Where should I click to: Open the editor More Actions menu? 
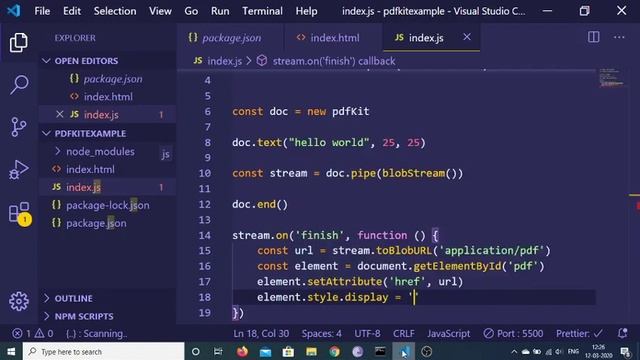(619, 38)
